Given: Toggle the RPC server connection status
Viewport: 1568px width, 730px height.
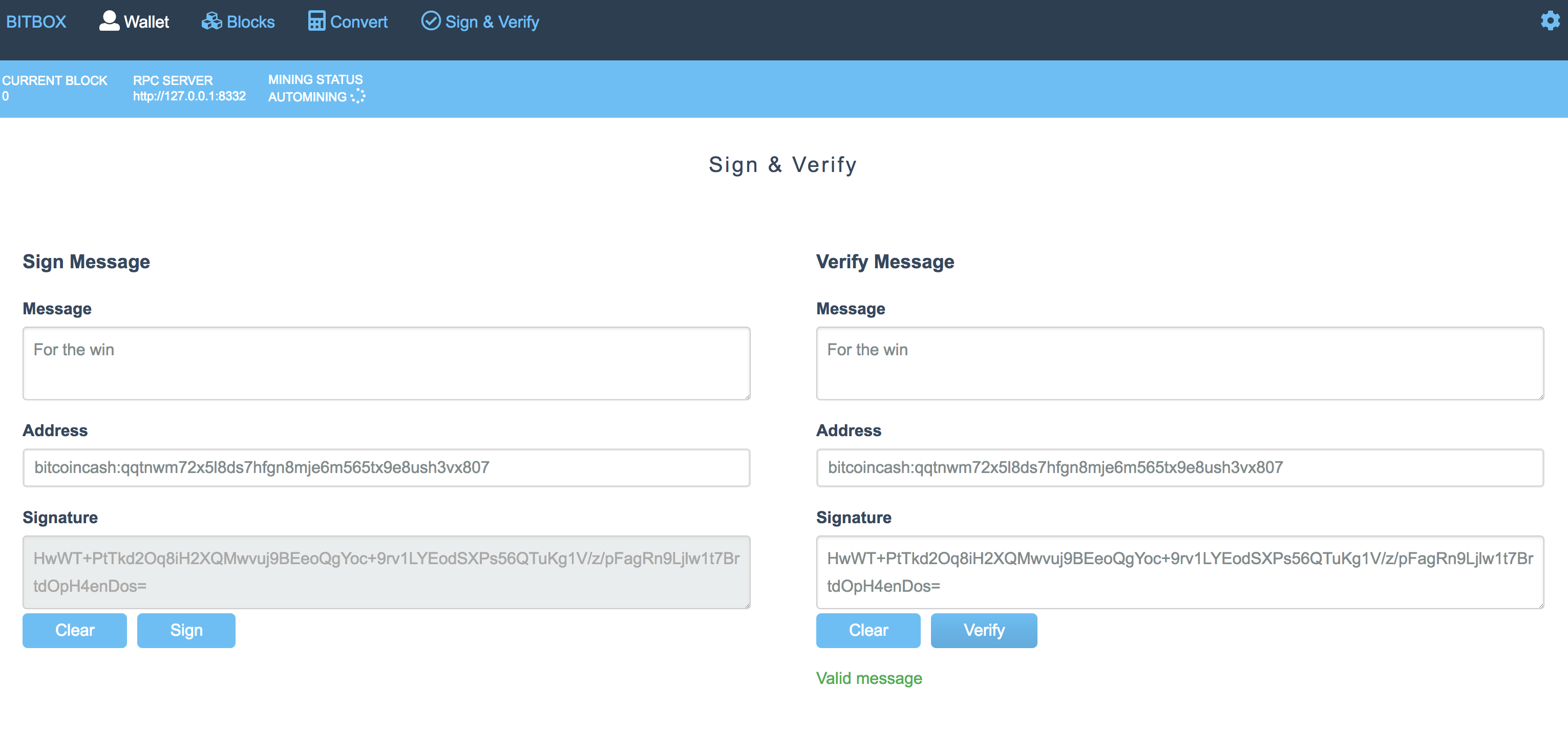Looking at the screenshot, I should click(x=190, y=88).
